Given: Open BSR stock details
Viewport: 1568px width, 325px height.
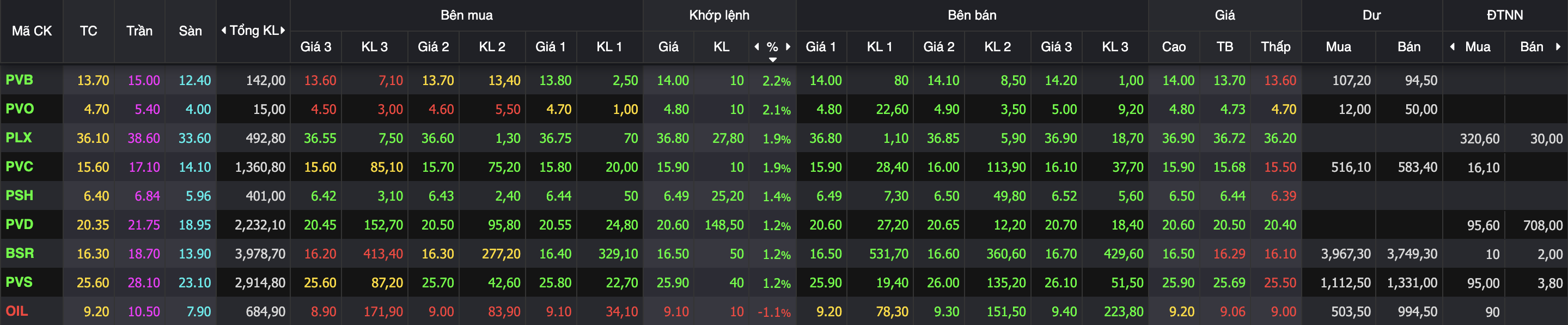Looking at the screenshot, I should (x=20, y=253).
